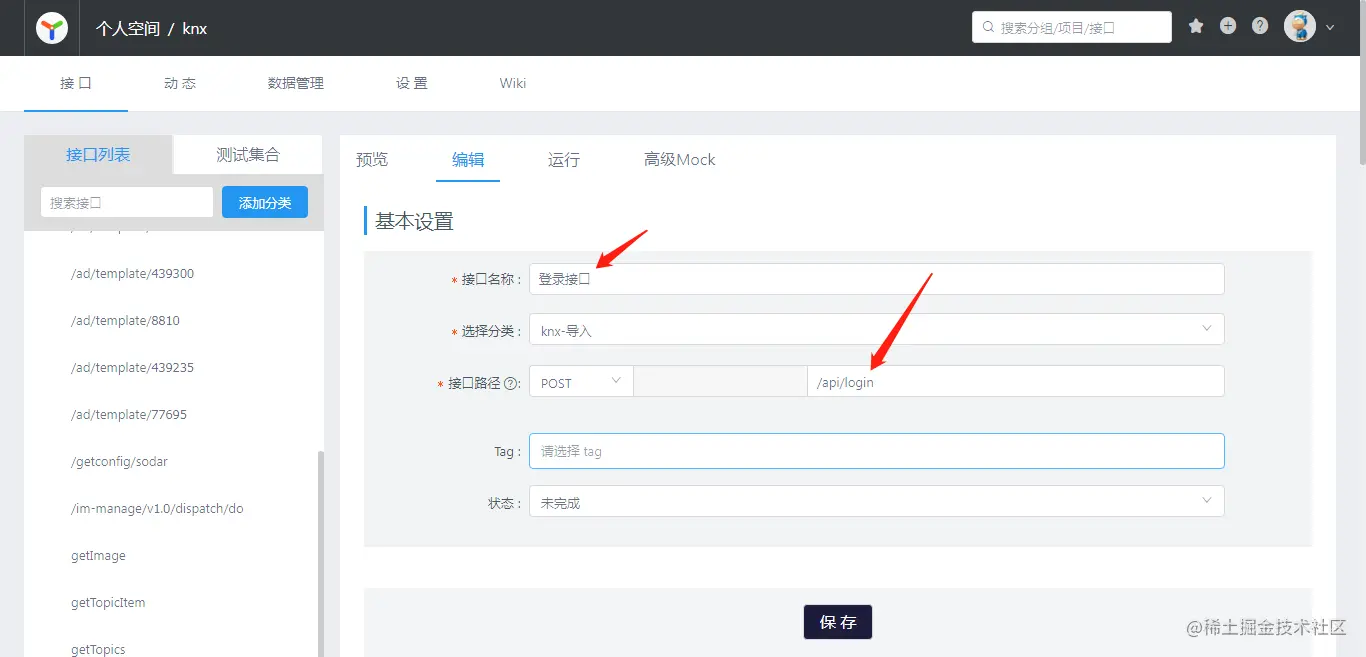The height and width of the screenshot is (657, 1366).
Task: Switch to the 运行 tab
Action: (564, 159)
